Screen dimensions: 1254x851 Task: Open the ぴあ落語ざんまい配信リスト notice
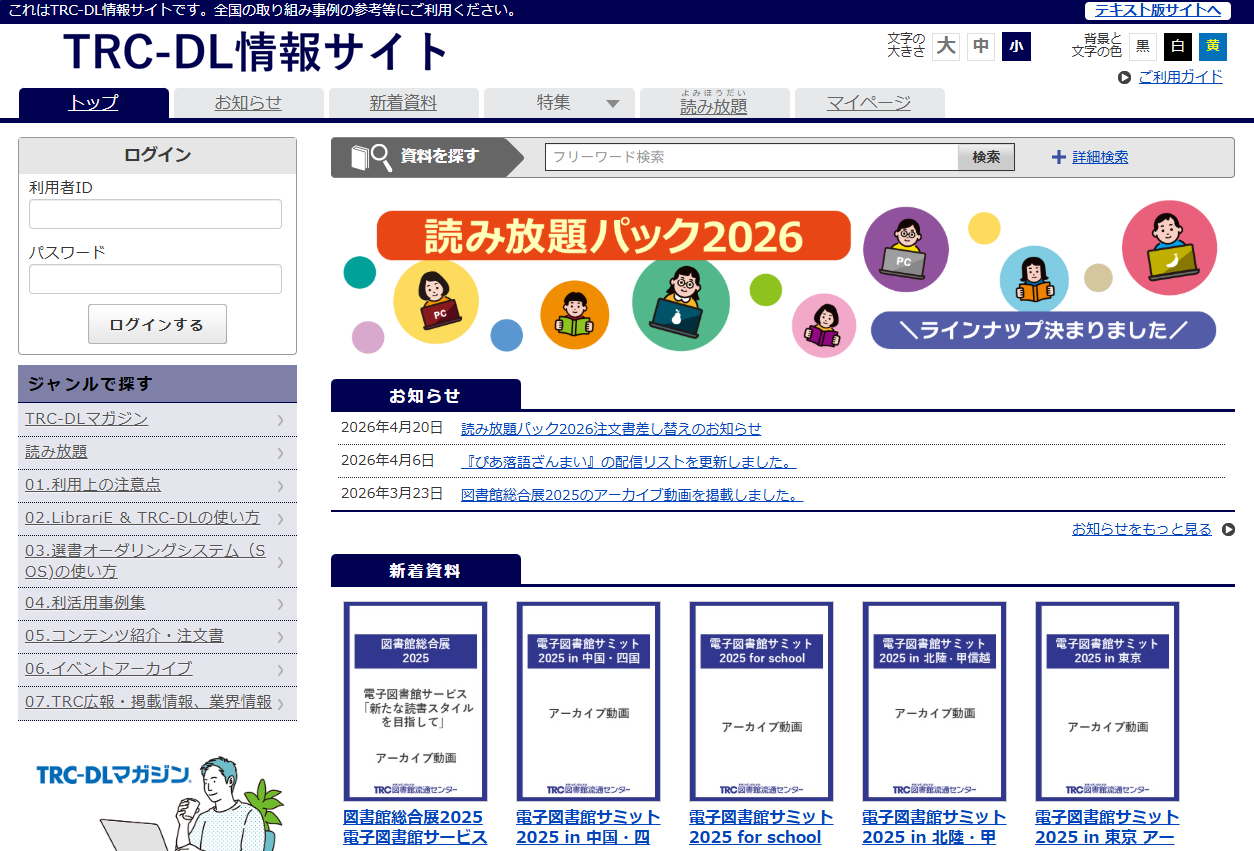coord(628,461)
